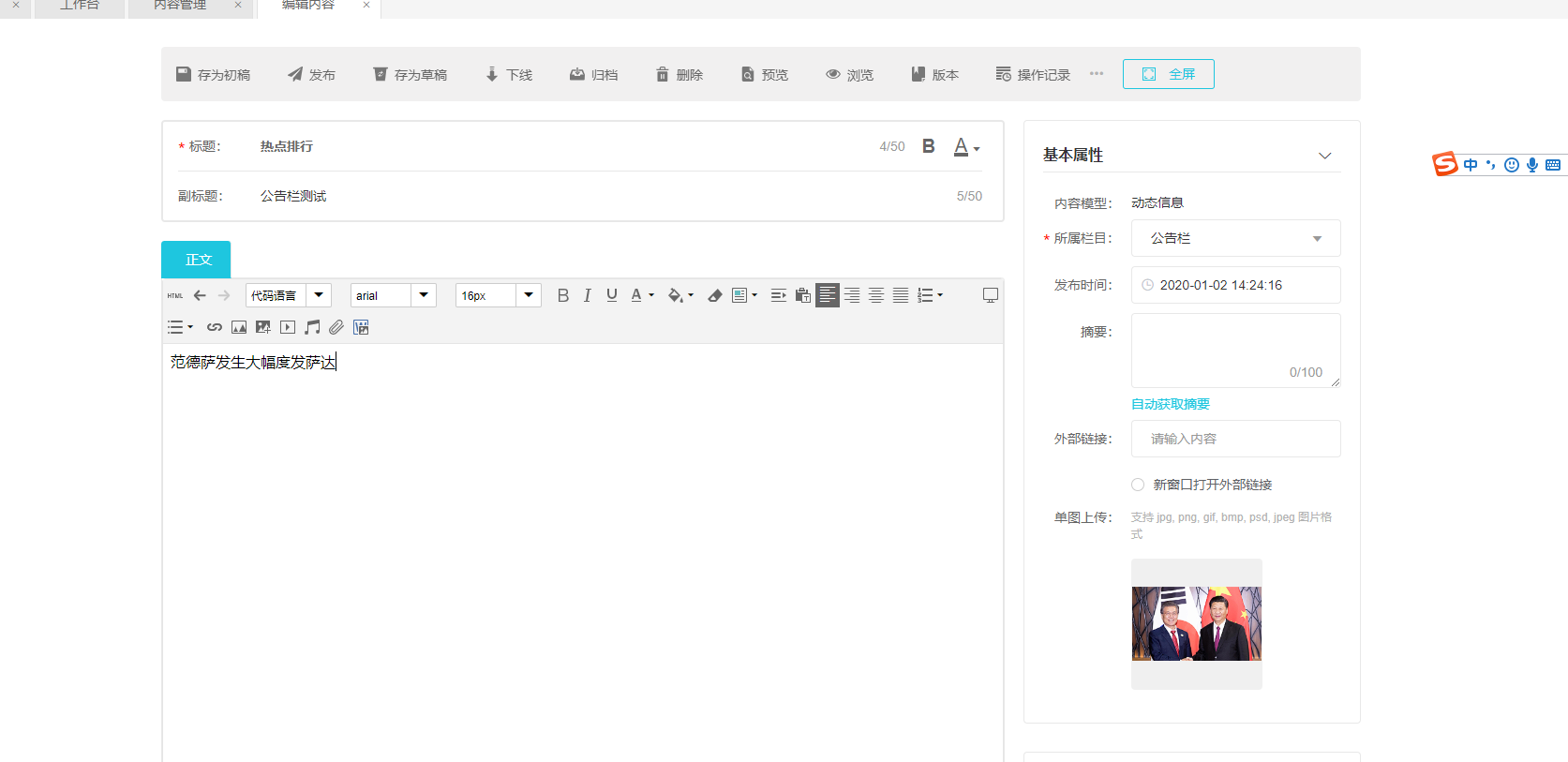Click the music note audio icon

[312, 327]
